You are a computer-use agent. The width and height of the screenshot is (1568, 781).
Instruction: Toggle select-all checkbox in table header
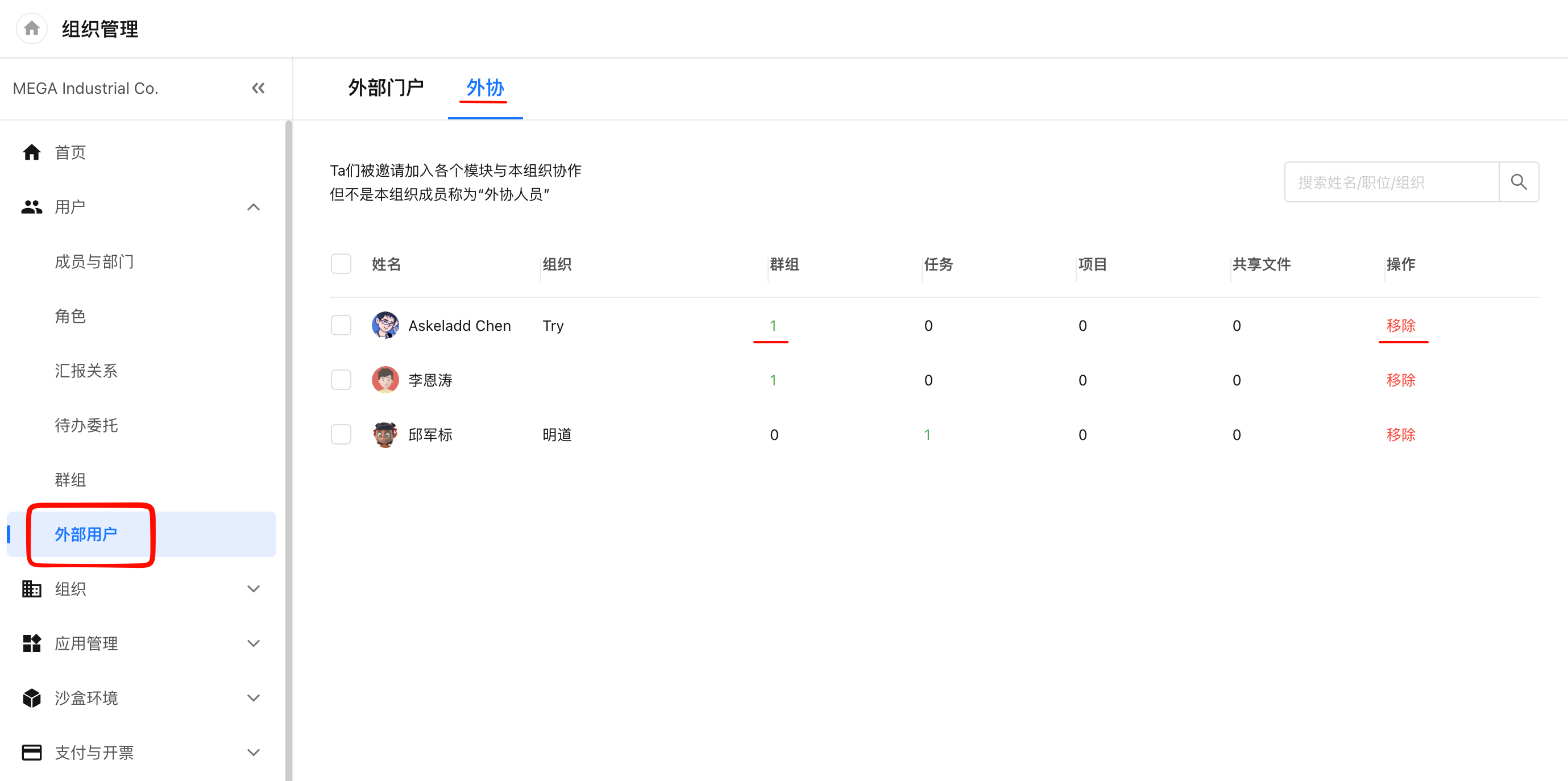coord(341,264)
